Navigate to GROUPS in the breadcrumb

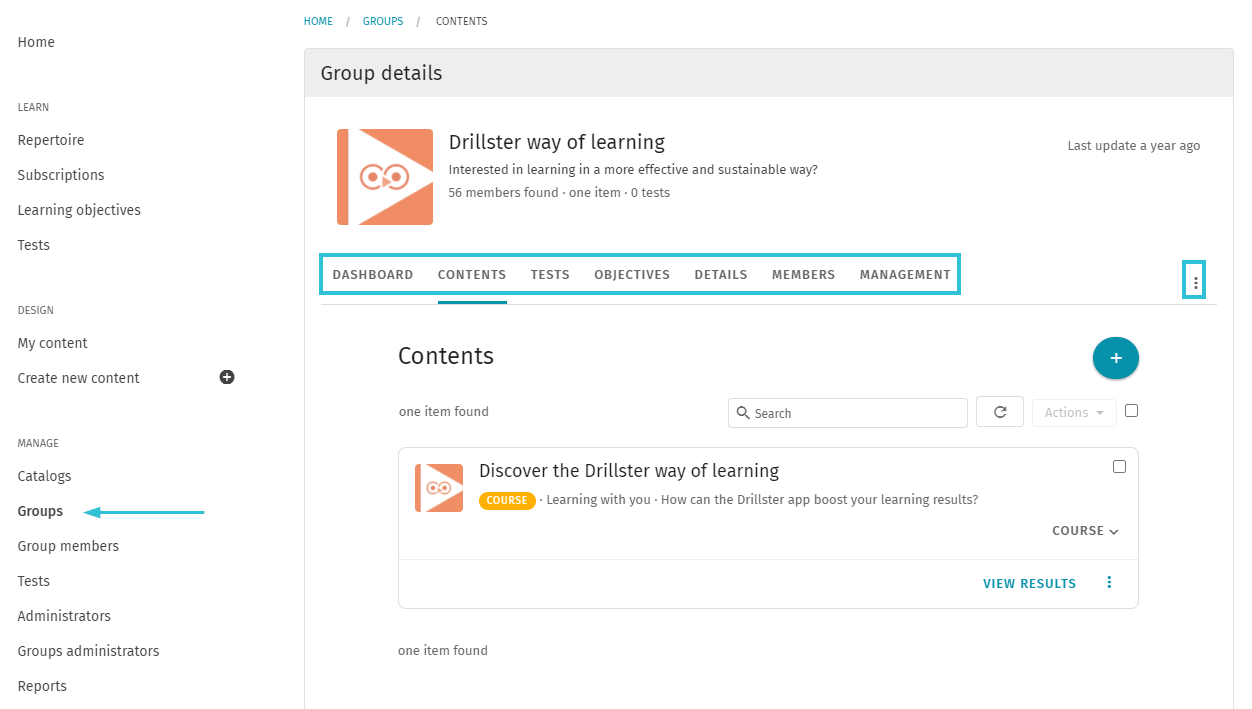(x=383, y=20)
